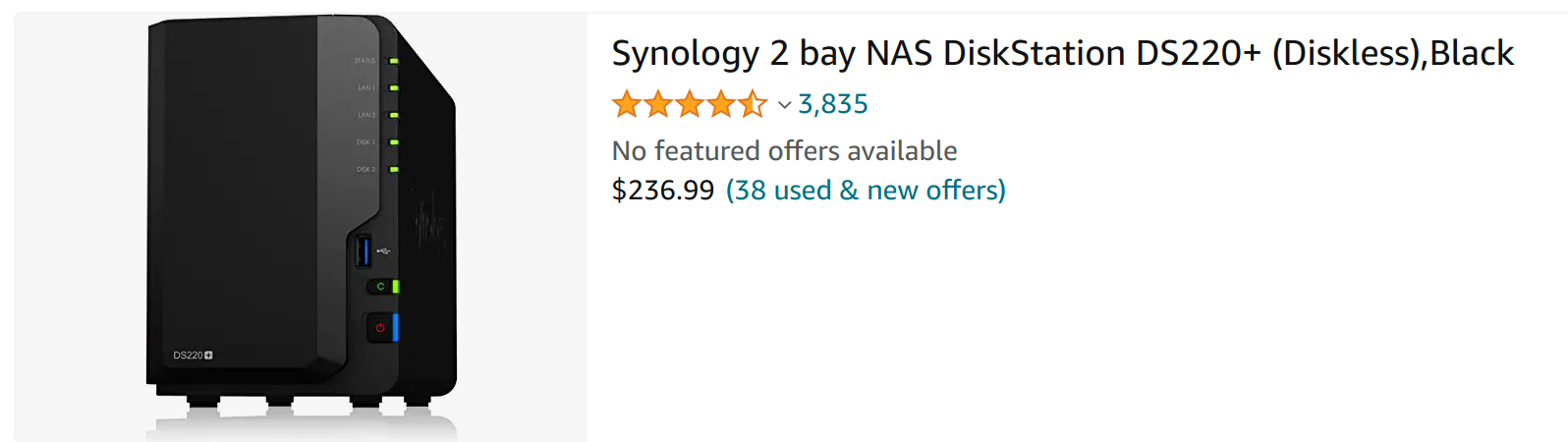The image size is (1568, 442).
Task: Click the LAN 1 LED indicator
Action: (x=394, y=88)
